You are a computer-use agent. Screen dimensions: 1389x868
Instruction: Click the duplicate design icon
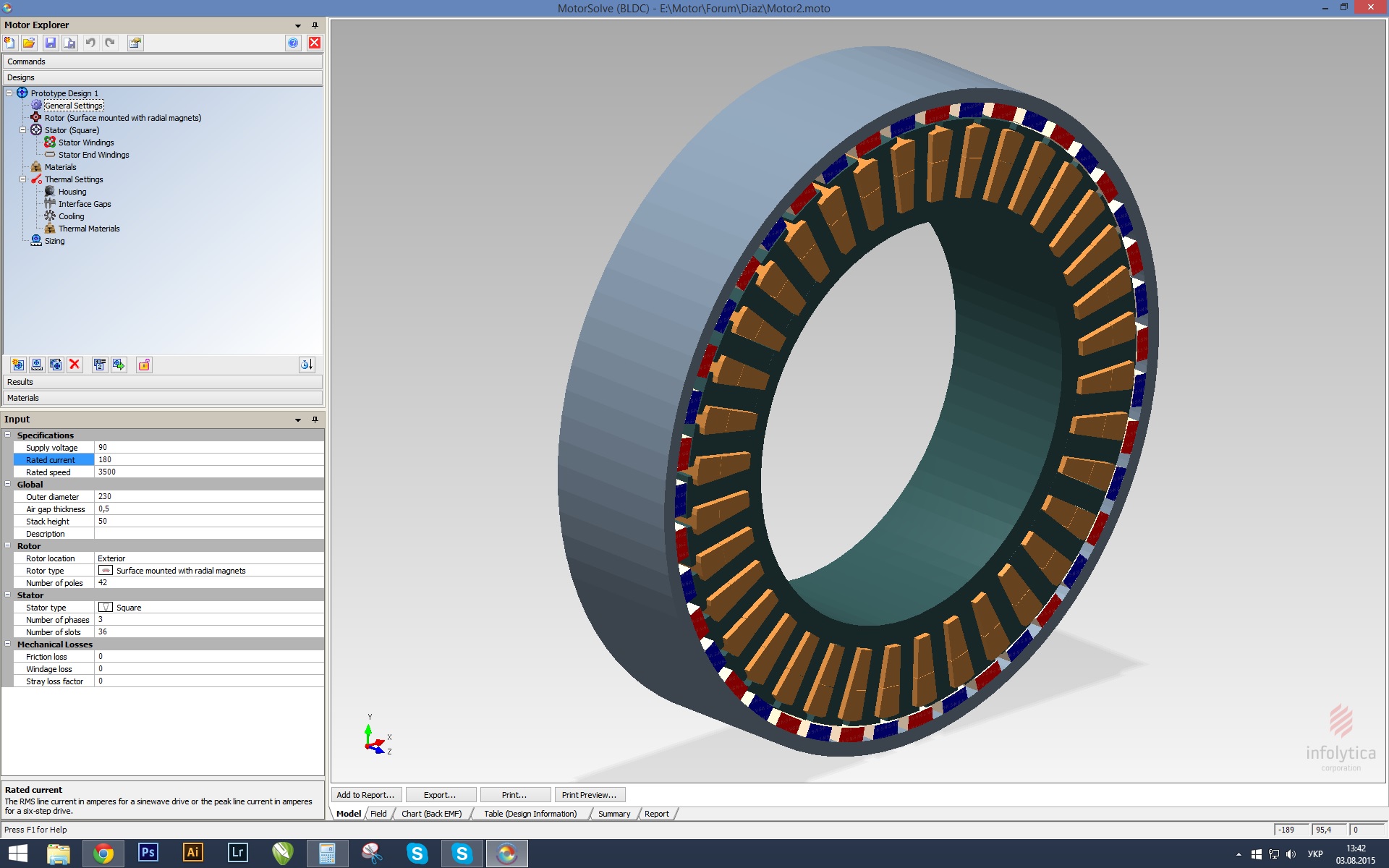tap(56, 365)
